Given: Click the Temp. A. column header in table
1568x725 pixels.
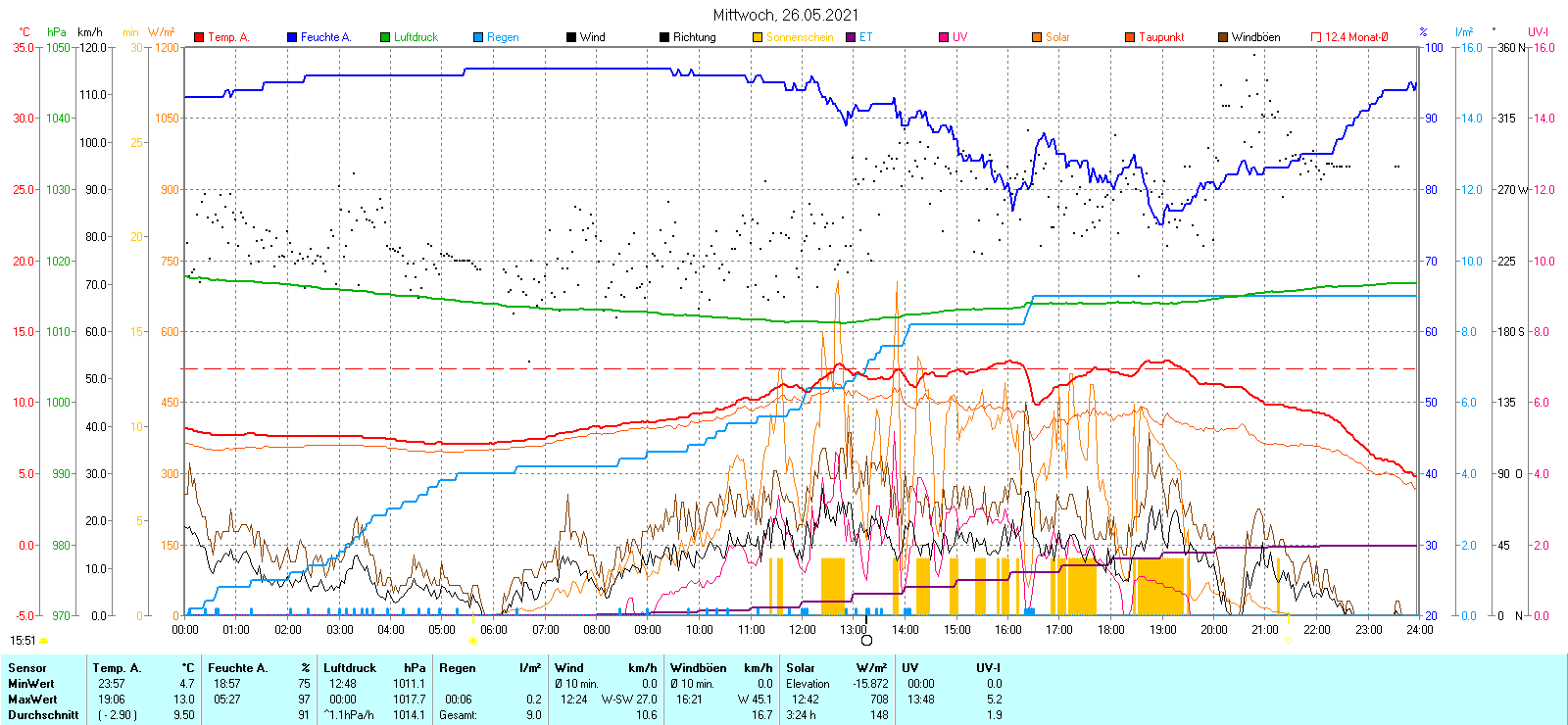Looking at the screenshot, I should 118,668.
